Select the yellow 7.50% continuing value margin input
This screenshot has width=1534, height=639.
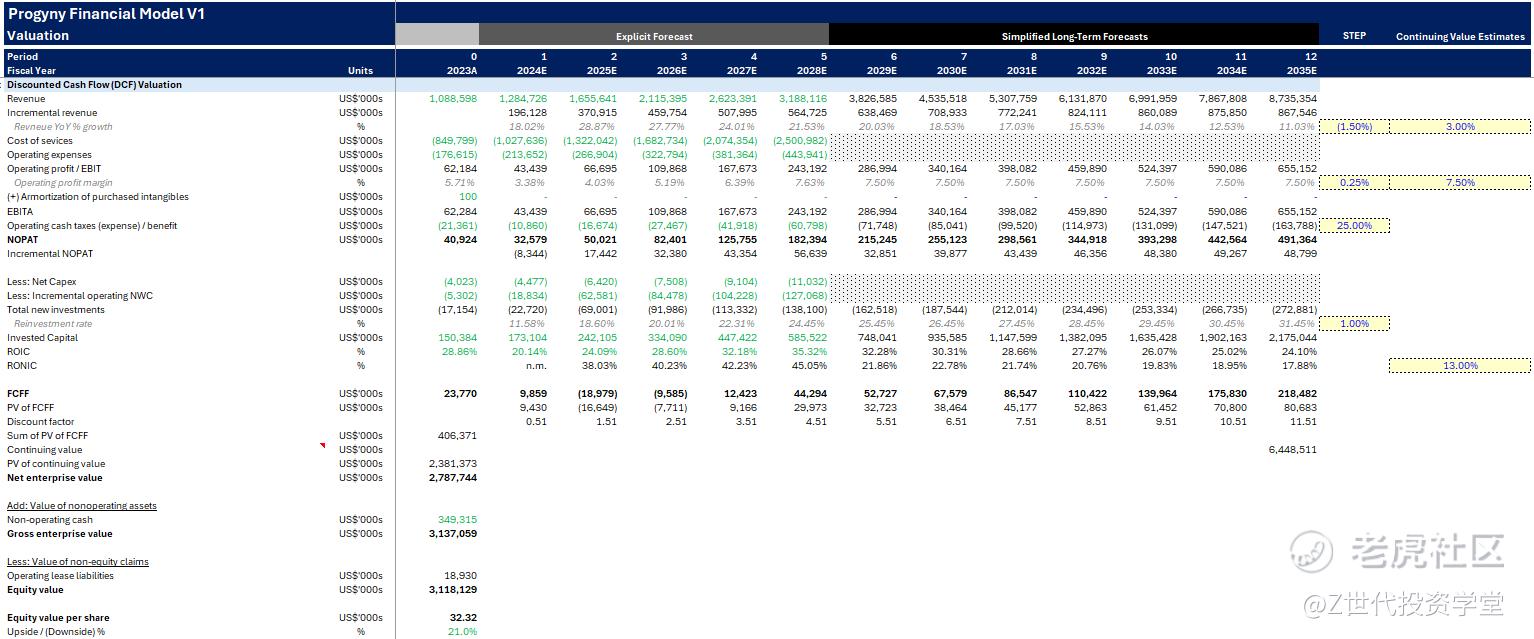1460,183
